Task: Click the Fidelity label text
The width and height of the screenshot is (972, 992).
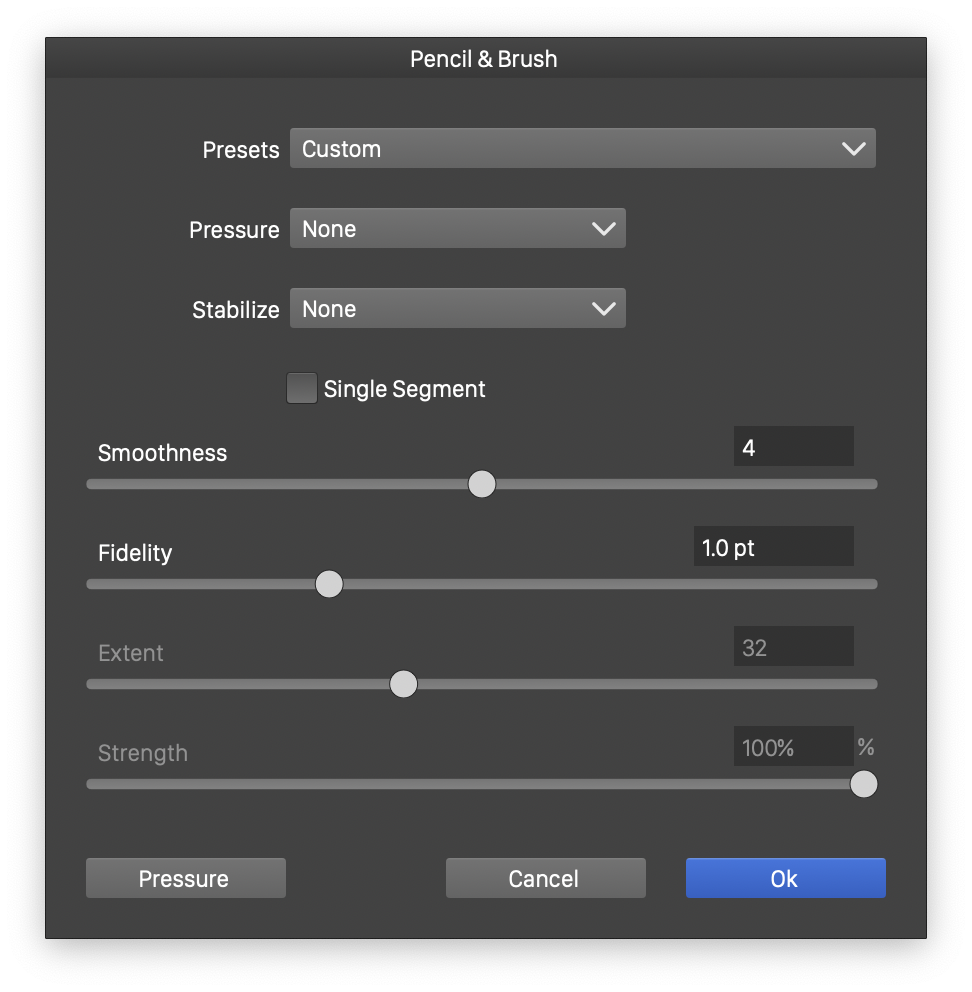Action: 135,553
